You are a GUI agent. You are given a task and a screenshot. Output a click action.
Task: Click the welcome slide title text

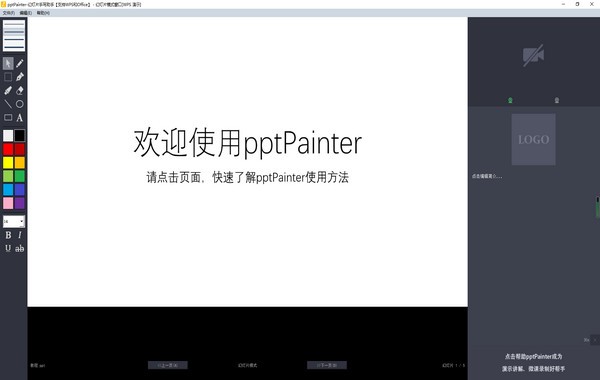tap(248, 143)
